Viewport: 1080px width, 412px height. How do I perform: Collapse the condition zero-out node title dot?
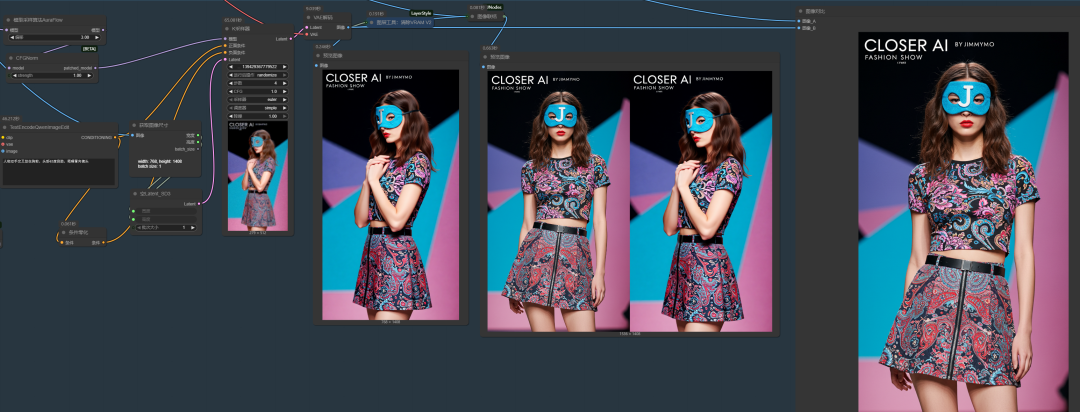coord(61,233)
